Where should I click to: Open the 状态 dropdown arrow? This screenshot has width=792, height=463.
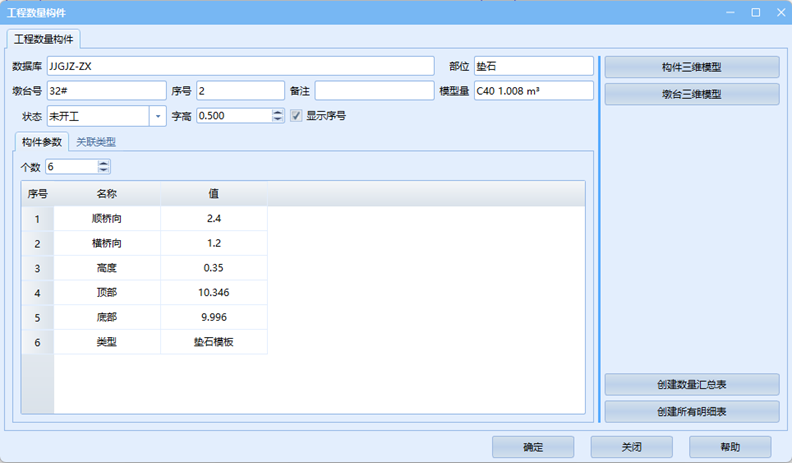pos(158,115)
